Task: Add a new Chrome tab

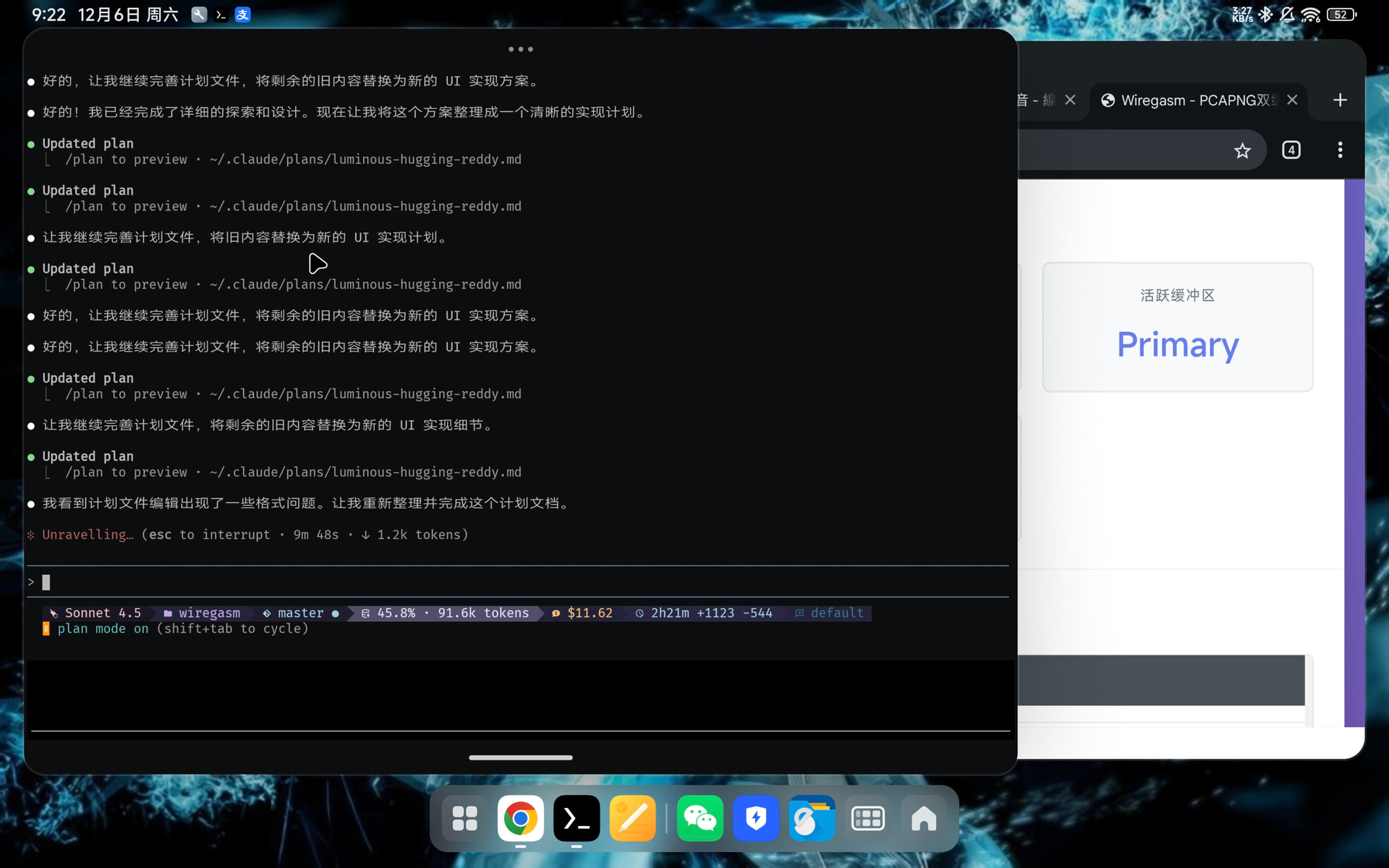Action: [x=1340, y=100]
